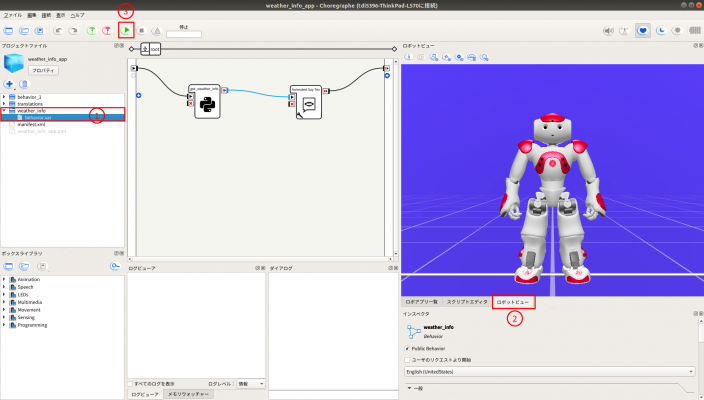
Task: Expand the Animation folder in box library
Action: pyautogui.click(x=4, y=279)
